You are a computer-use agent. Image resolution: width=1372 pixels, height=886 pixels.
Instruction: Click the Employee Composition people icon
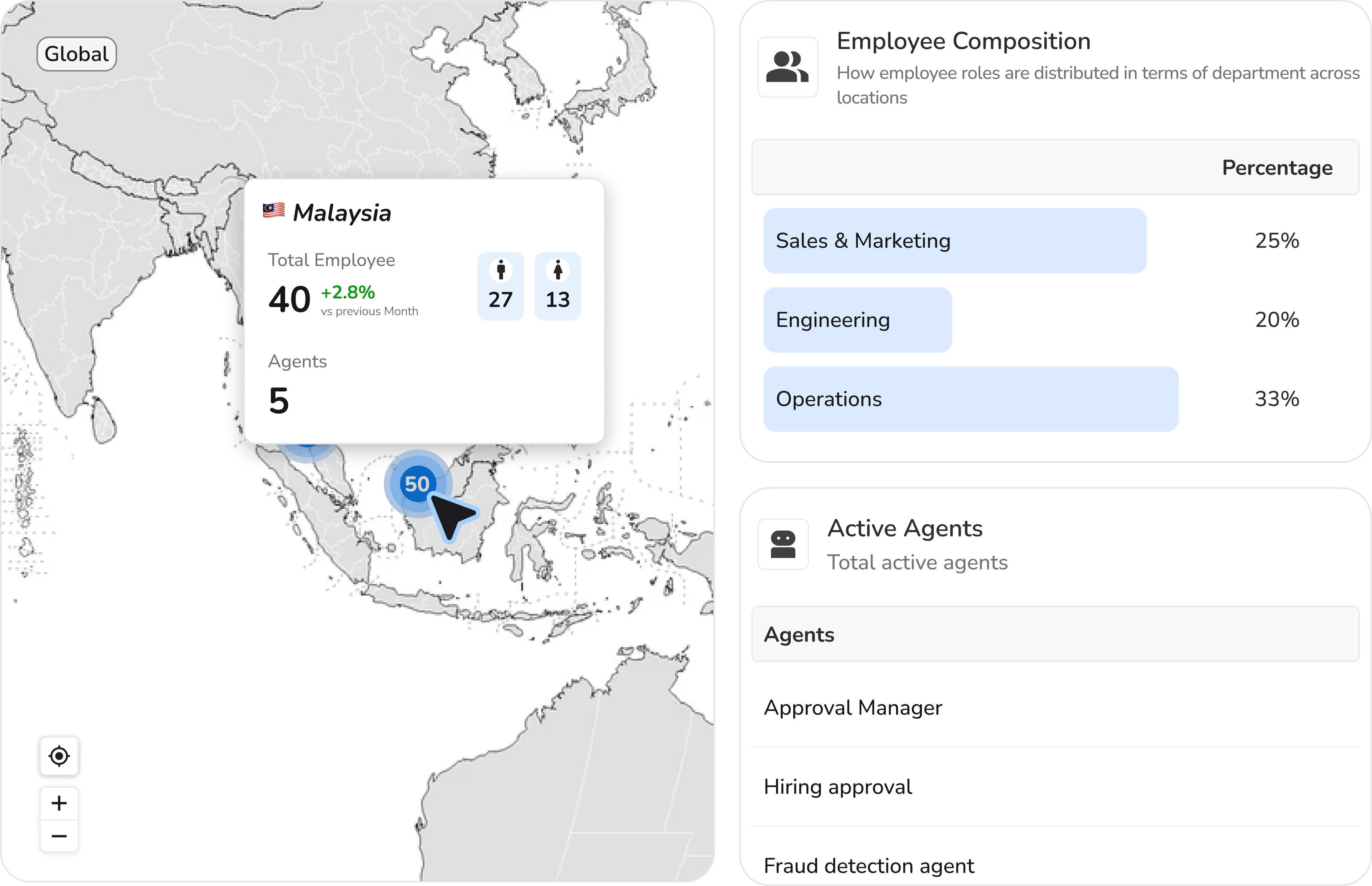pos(787,68)
